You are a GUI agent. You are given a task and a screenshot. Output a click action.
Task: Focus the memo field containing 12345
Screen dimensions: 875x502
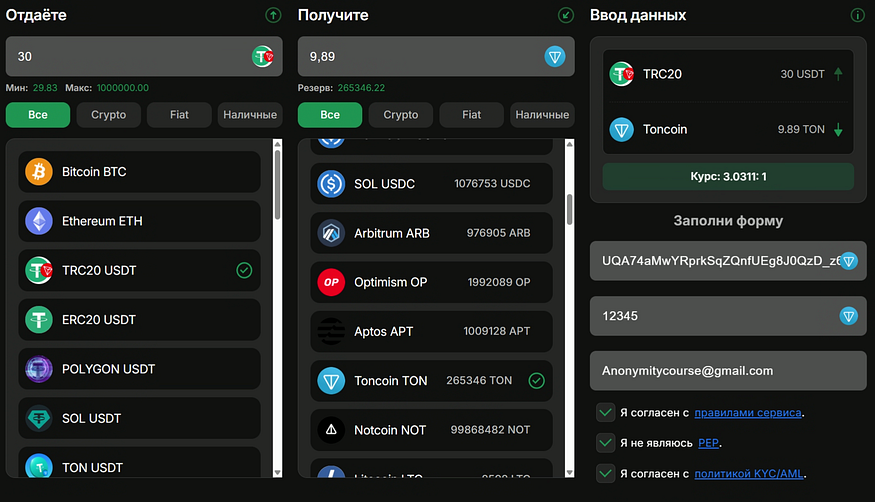(x=728, y=316)
